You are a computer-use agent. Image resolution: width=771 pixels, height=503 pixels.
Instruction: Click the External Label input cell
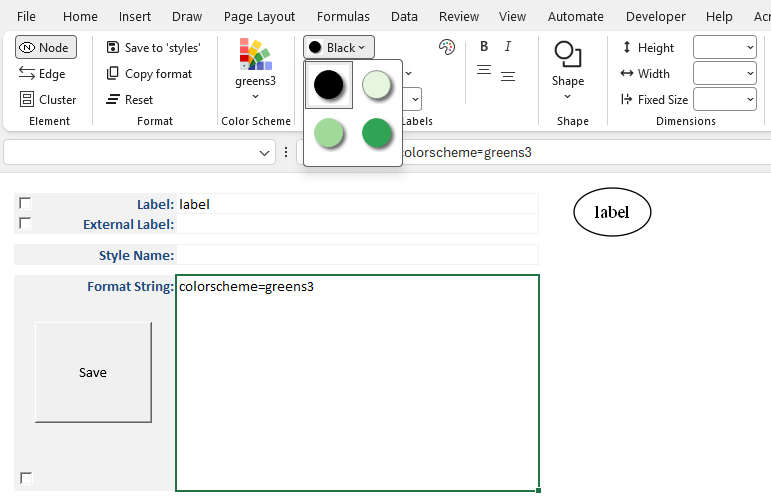click(357, 224)
